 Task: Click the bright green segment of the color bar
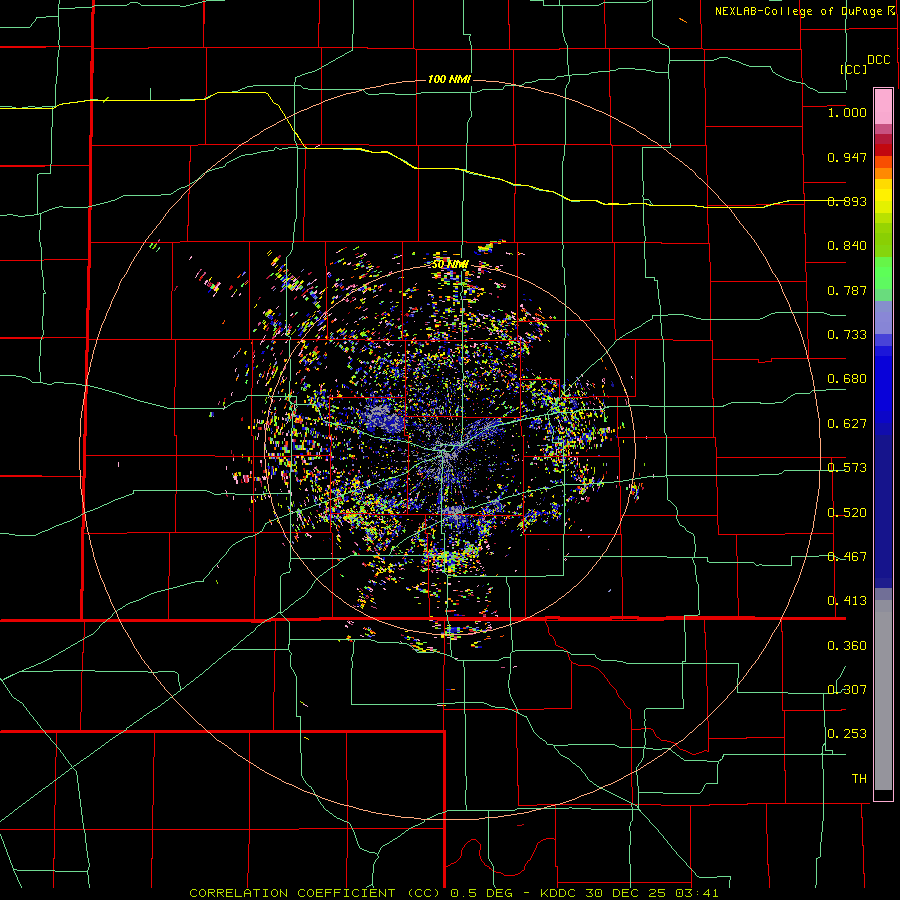click(883, 273)
